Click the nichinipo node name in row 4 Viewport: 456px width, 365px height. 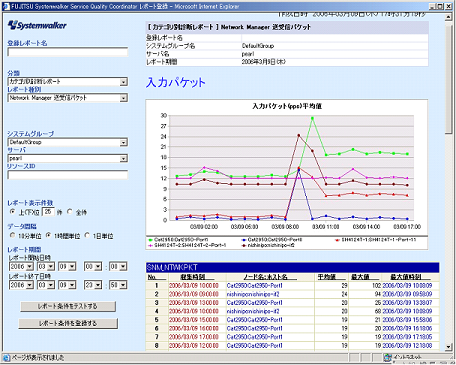click(x=253, y=311)
